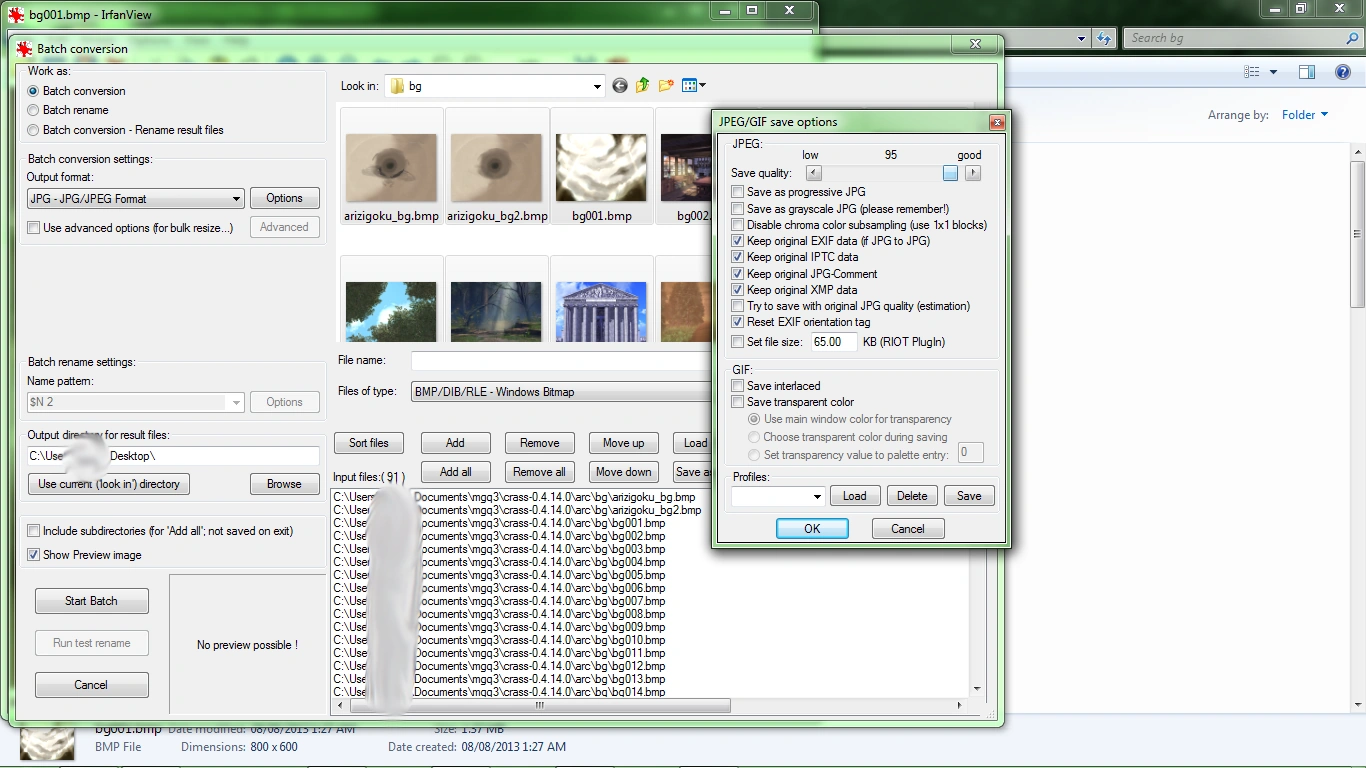Select the bg001.bmp thumbnail
This screenshot has width=1366, height=768.
click(602, 166)
